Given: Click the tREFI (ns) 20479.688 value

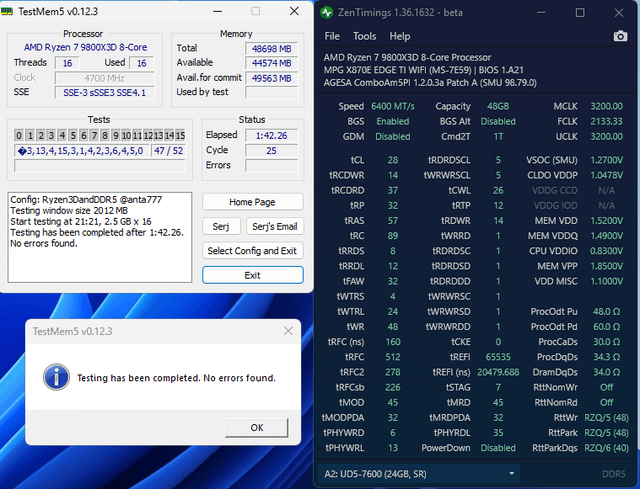Looking at the screenshot, I should pos(498,372).
